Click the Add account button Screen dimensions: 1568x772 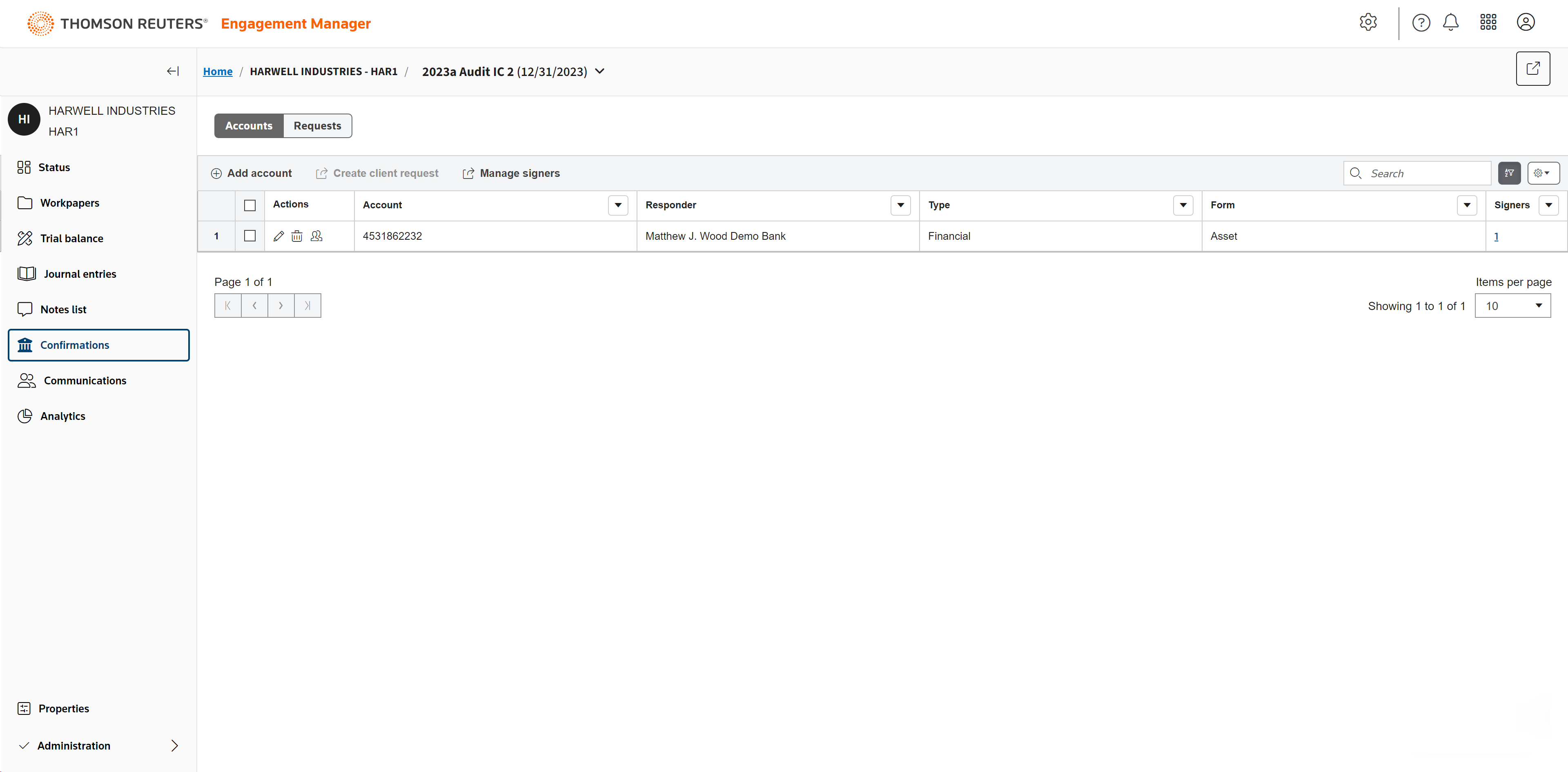pyautogui.click(x=252, y=174)
